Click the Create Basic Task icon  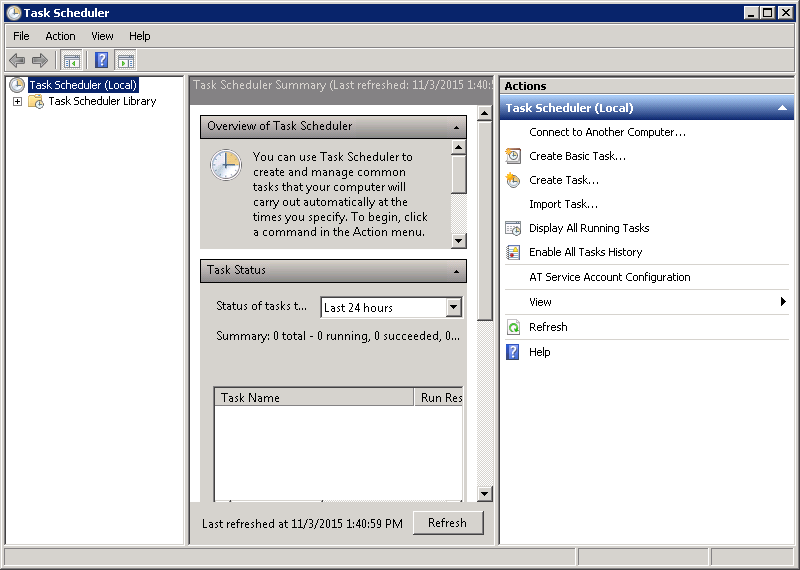click(513, 156)
